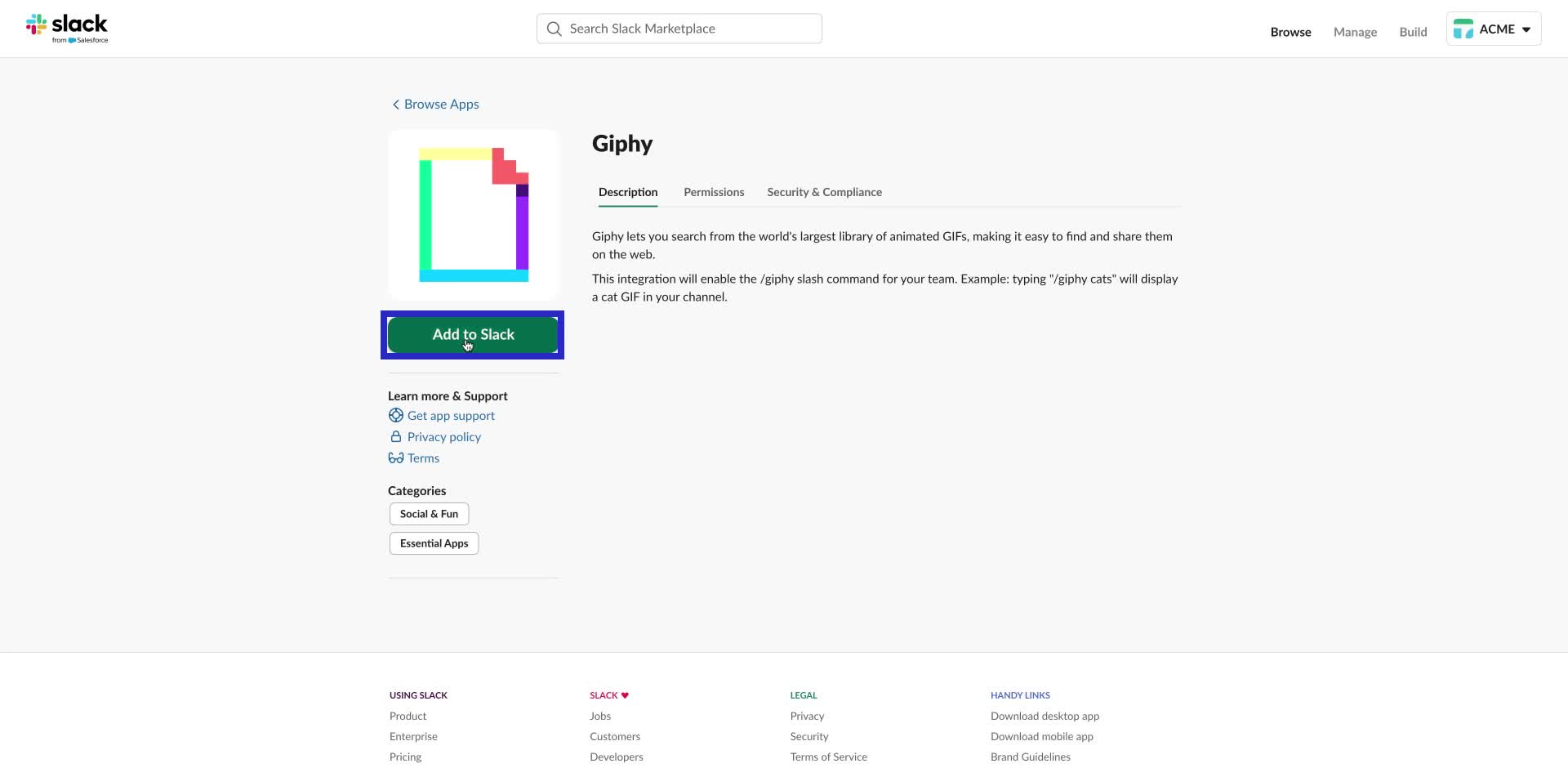Image resolution: width=1568 pixels, height=768 pixels.
Task: Click the glasses icon beside Terms
Action: coord(395,458)
